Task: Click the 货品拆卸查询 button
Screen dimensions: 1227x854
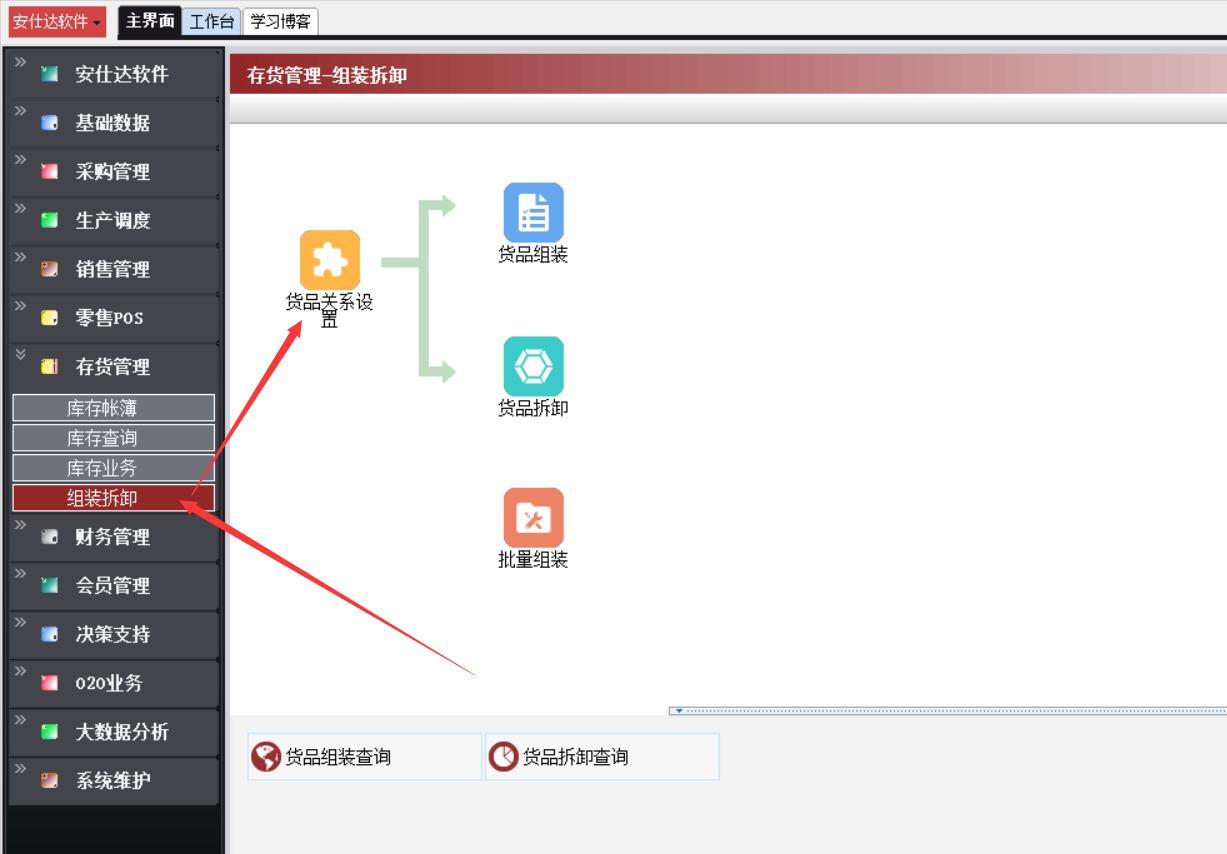Action: point(602,757)
